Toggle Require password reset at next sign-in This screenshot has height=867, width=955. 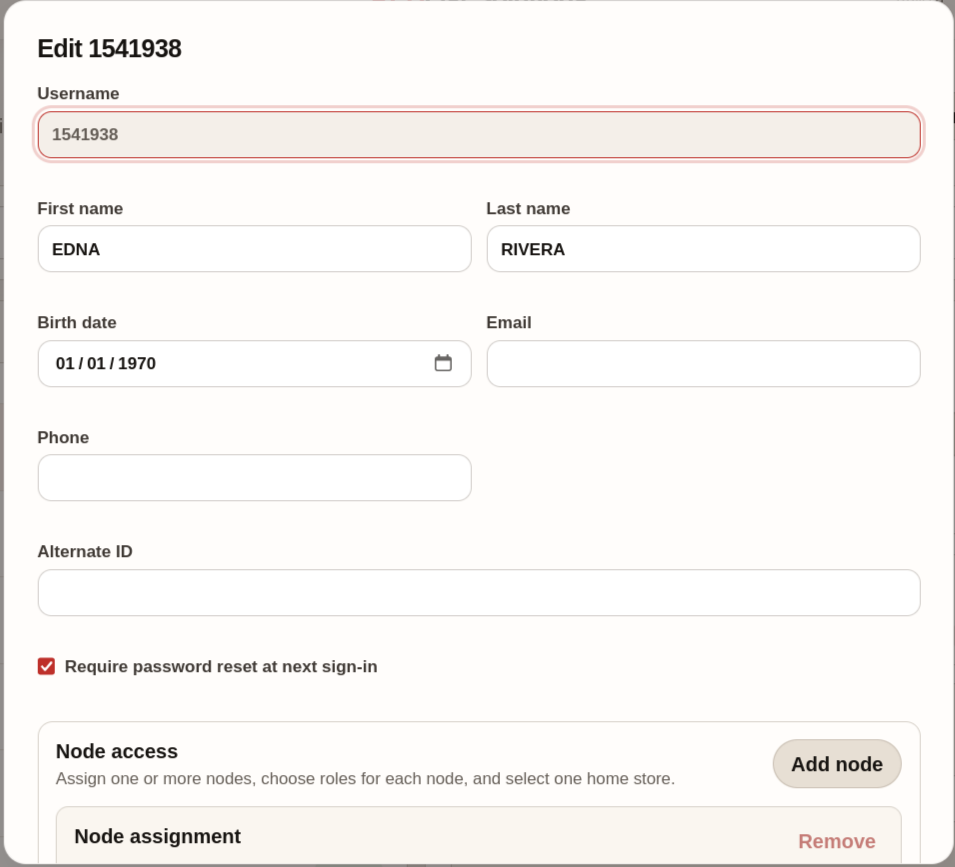click(x=46, y=666)
